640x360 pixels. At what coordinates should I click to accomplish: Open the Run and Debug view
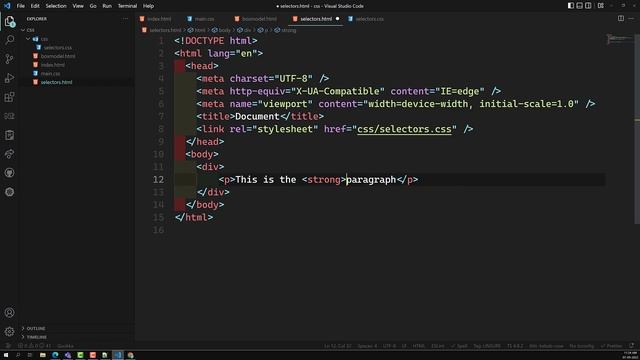click(9, 78)
